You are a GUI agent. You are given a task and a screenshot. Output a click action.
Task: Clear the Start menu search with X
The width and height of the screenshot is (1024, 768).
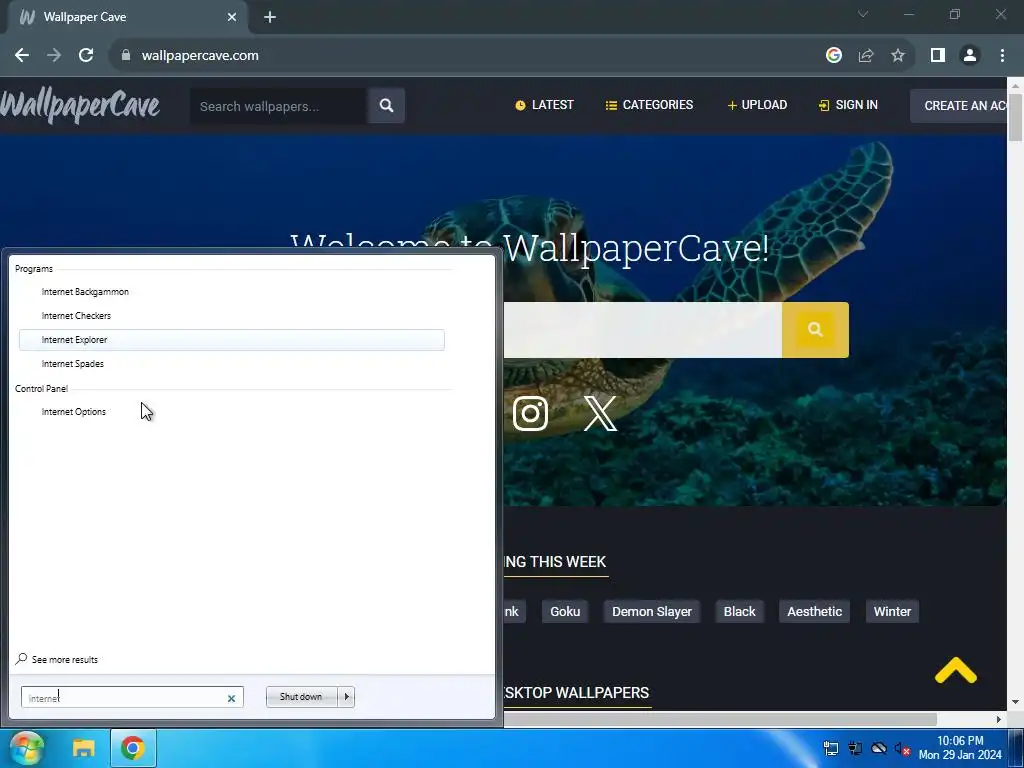(231, 698)
